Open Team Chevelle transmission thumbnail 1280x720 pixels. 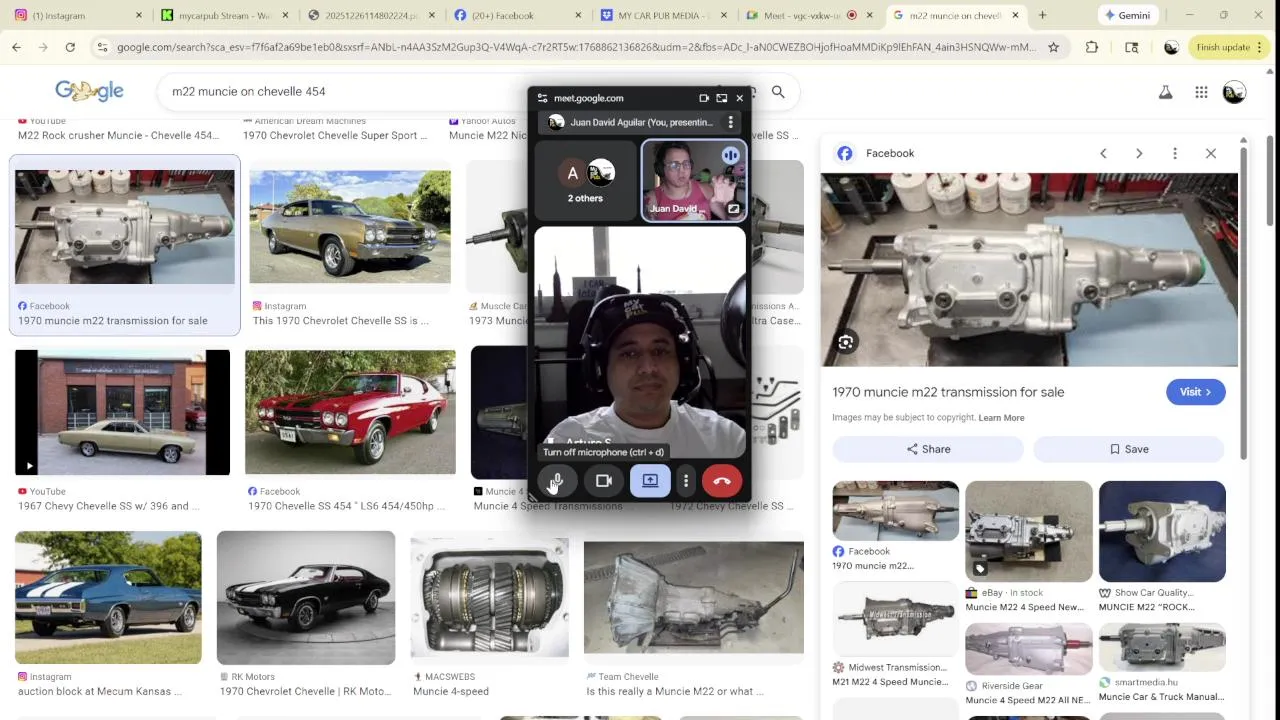click(x=693, y=597)
